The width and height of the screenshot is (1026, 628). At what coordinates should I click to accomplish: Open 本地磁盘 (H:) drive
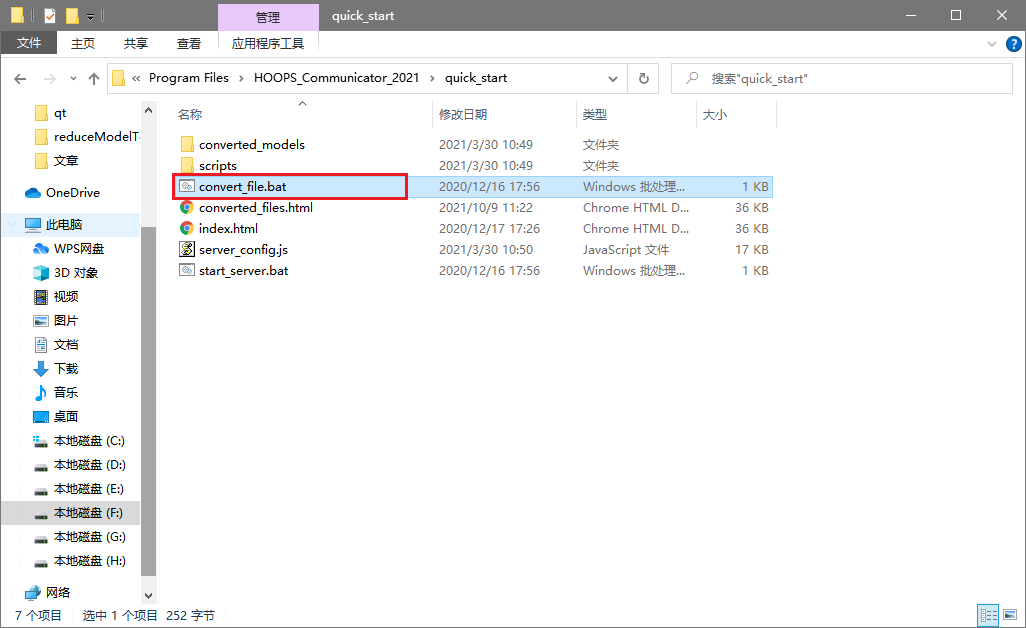point(90,561)
